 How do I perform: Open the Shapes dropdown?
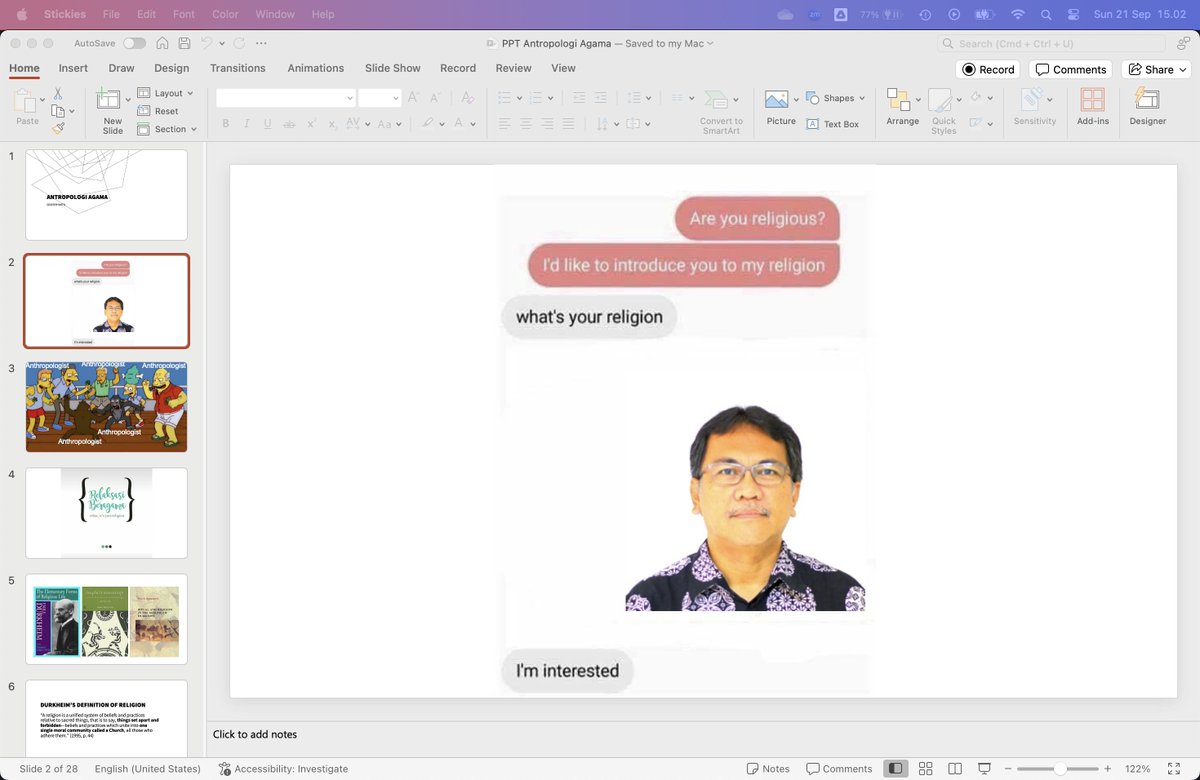coord(836,98)
